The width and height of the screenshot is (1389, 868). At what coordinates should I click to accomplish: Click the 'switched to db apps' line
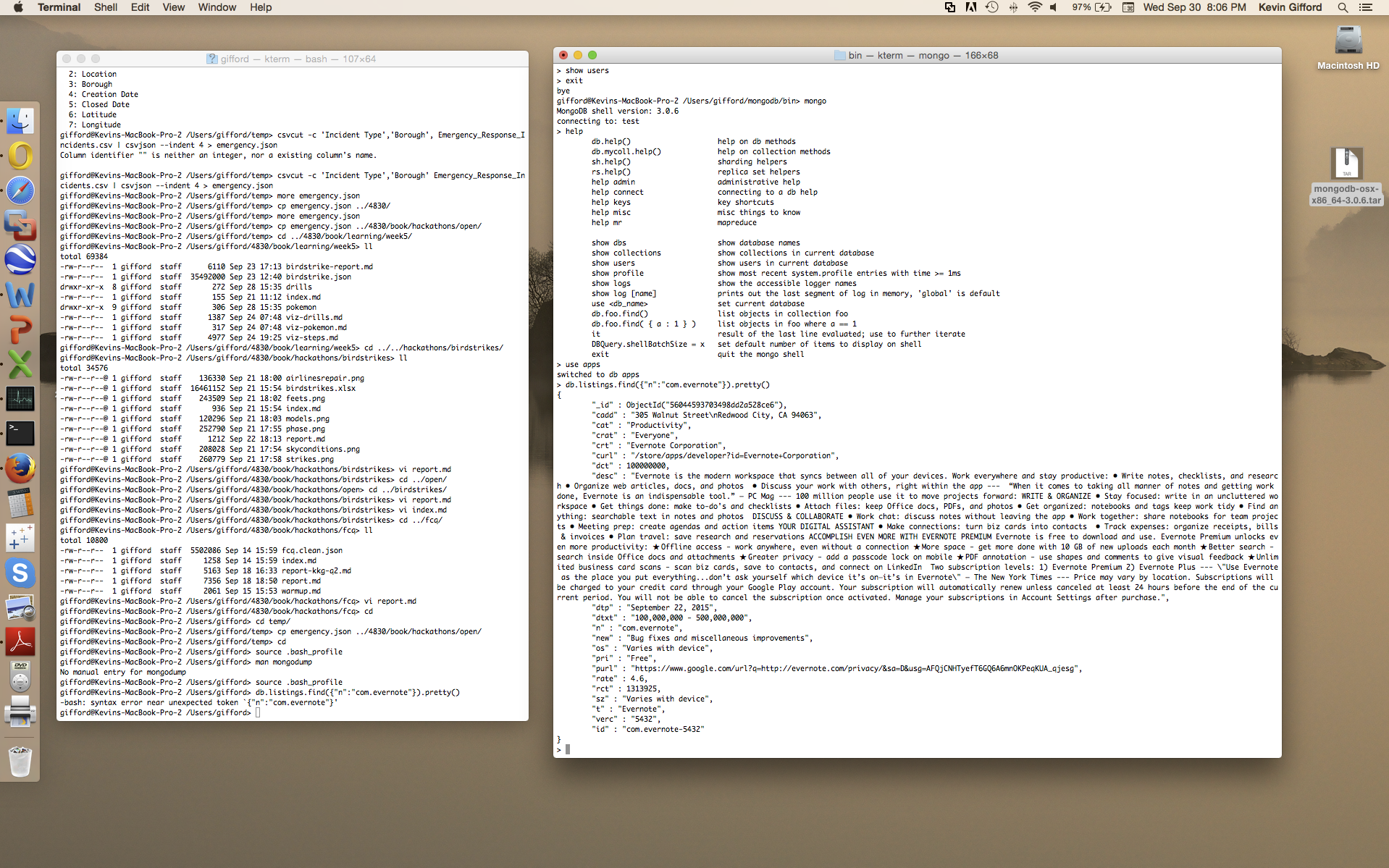tap(597, 374)
